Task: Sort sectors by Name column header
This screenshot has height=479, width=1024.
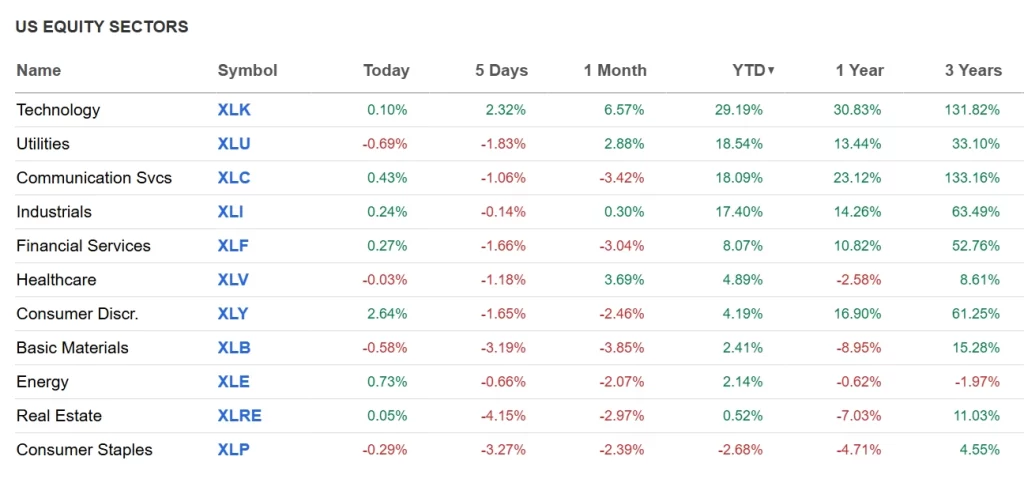Action: tap(38, 71)
